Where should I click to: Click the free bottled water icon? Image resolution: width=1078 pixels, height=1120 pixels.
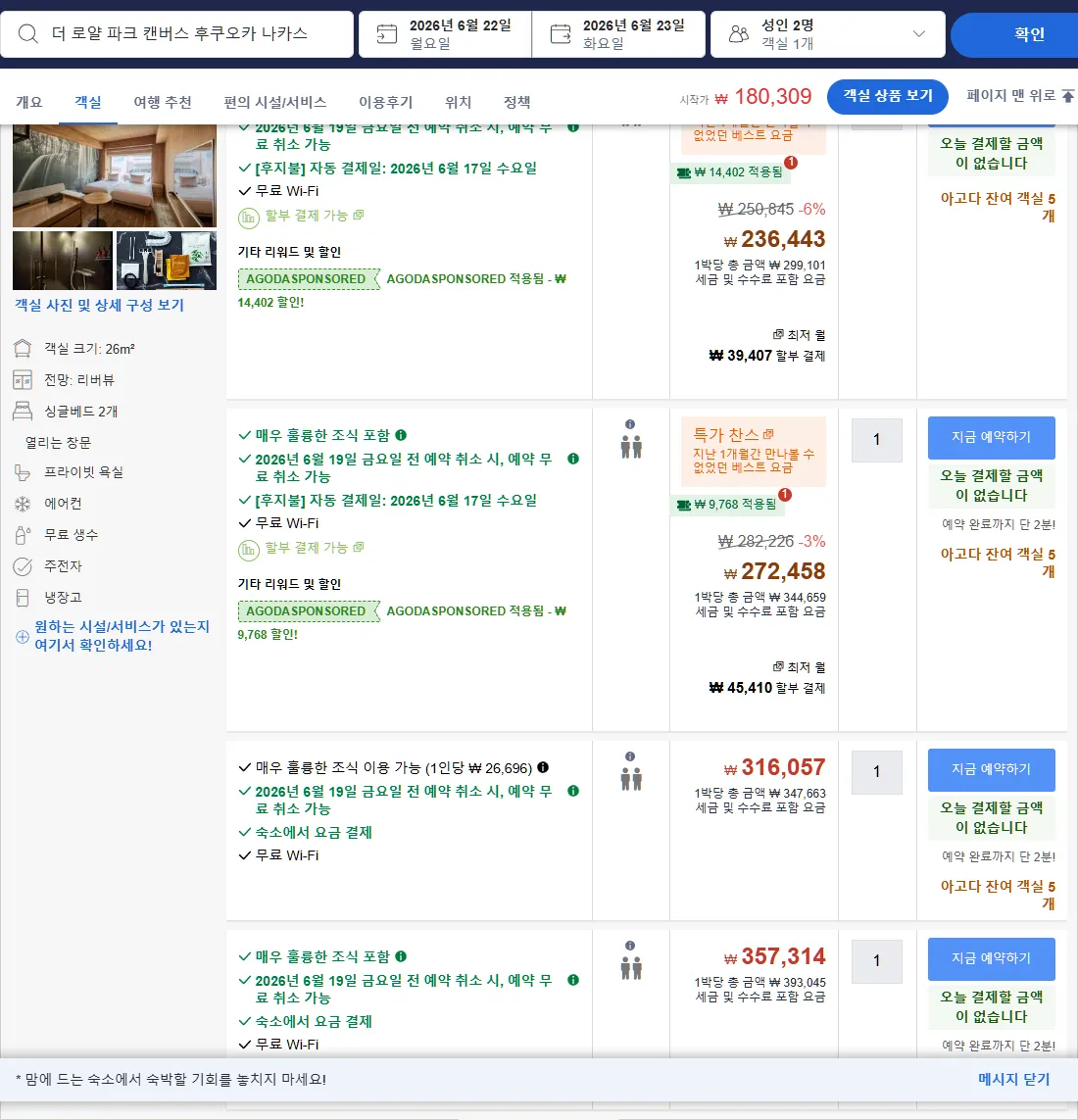point(23,534)
